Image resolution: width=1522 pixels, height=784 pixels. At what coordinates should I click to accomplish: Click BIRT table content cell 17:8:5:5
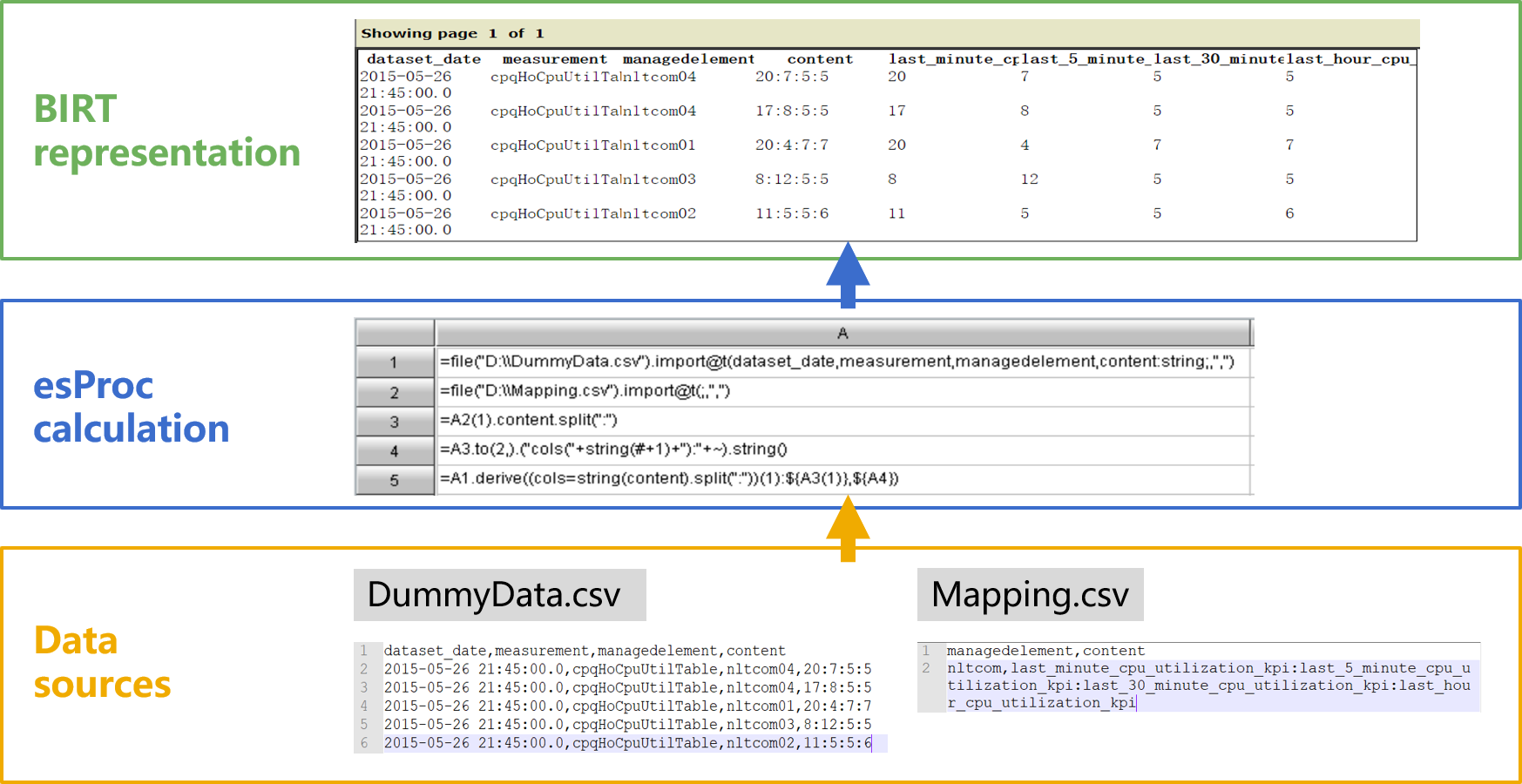tap(791, 111)
